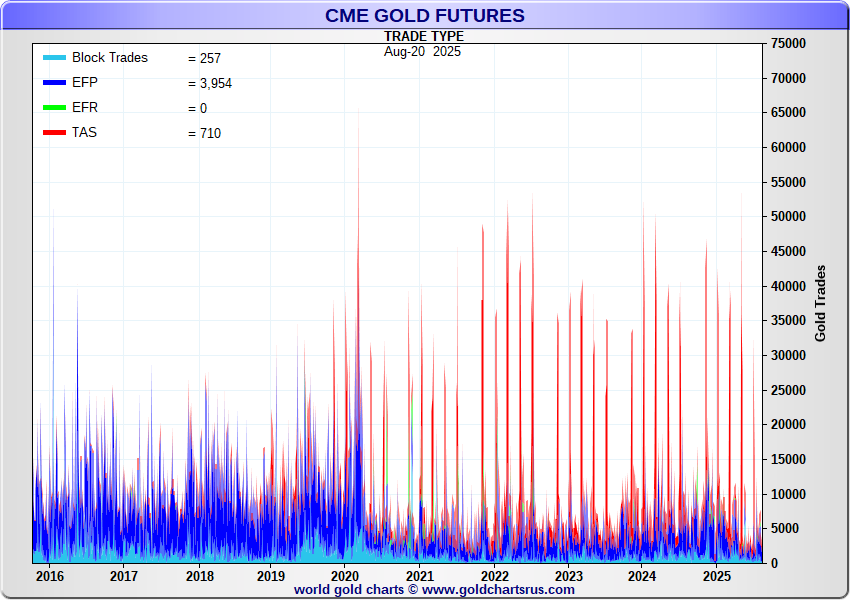
Task: Click the cyan Block Trades legend swatch
Action: (x=54, y=57)
